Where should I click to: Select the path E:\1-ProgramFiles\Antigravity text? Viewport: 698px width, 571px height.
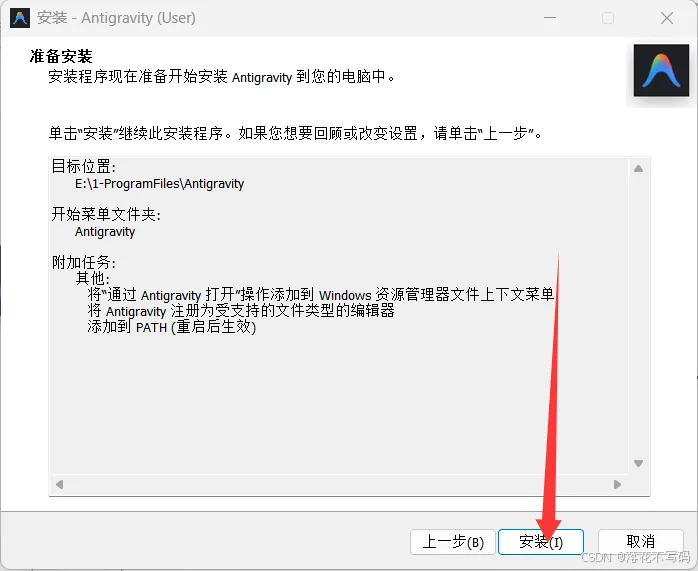159,184
